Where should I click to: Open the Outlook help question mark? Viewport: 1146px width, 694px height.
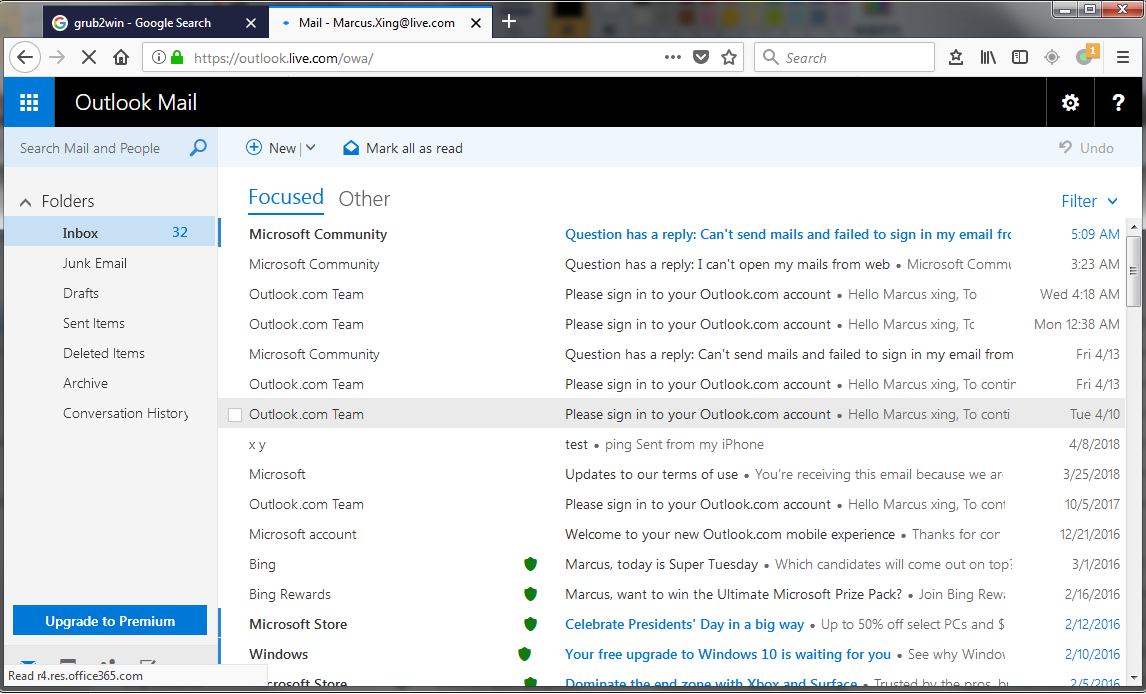coord(1117,102)
